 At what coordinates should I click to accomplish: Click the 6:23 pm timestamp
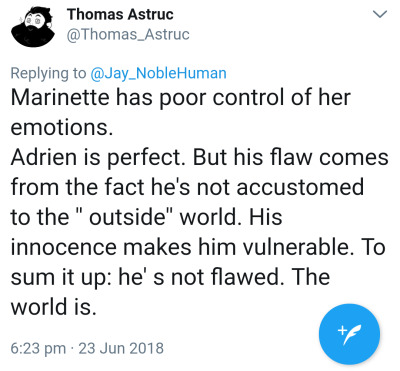click(38, 348)
